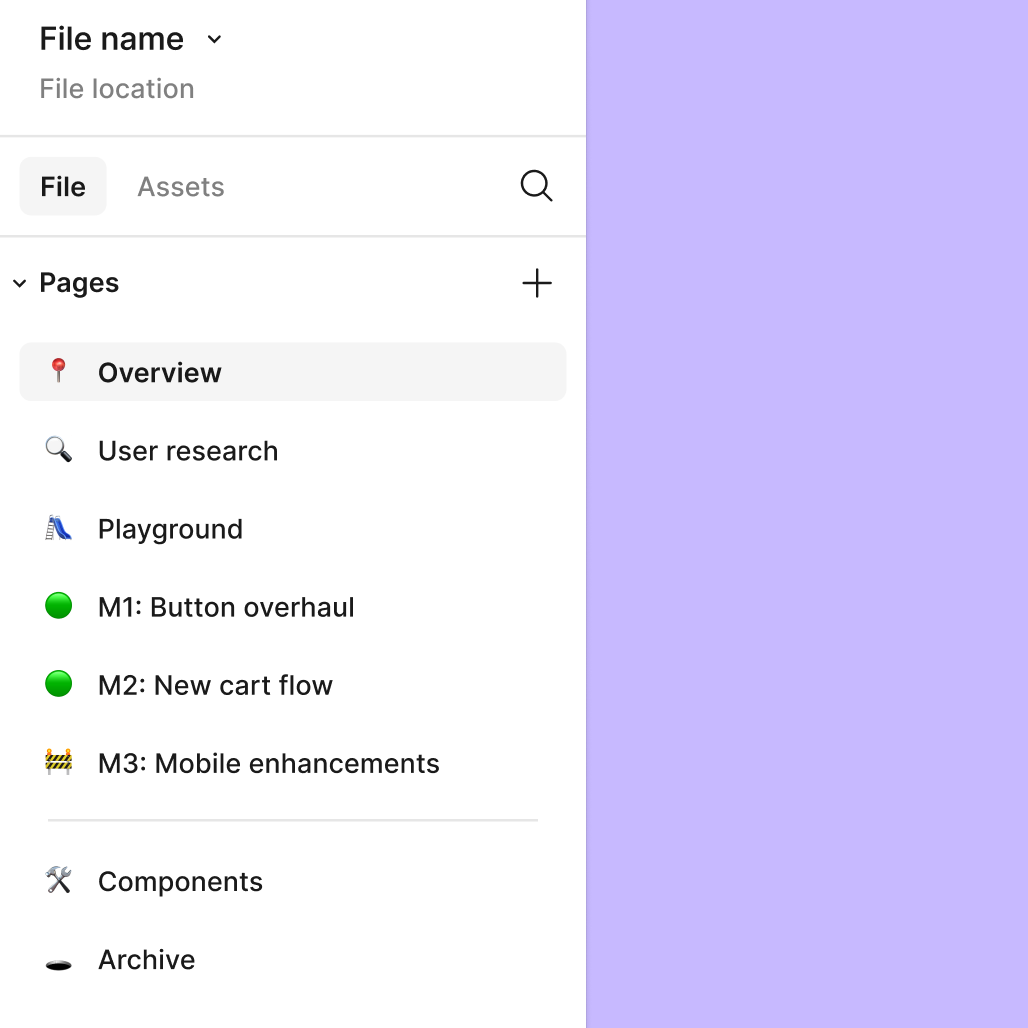The width and height of the screenshot is (1028, 1028).
Task: Open the User research page
Action: pyautogui.click(x=188, y=450)
